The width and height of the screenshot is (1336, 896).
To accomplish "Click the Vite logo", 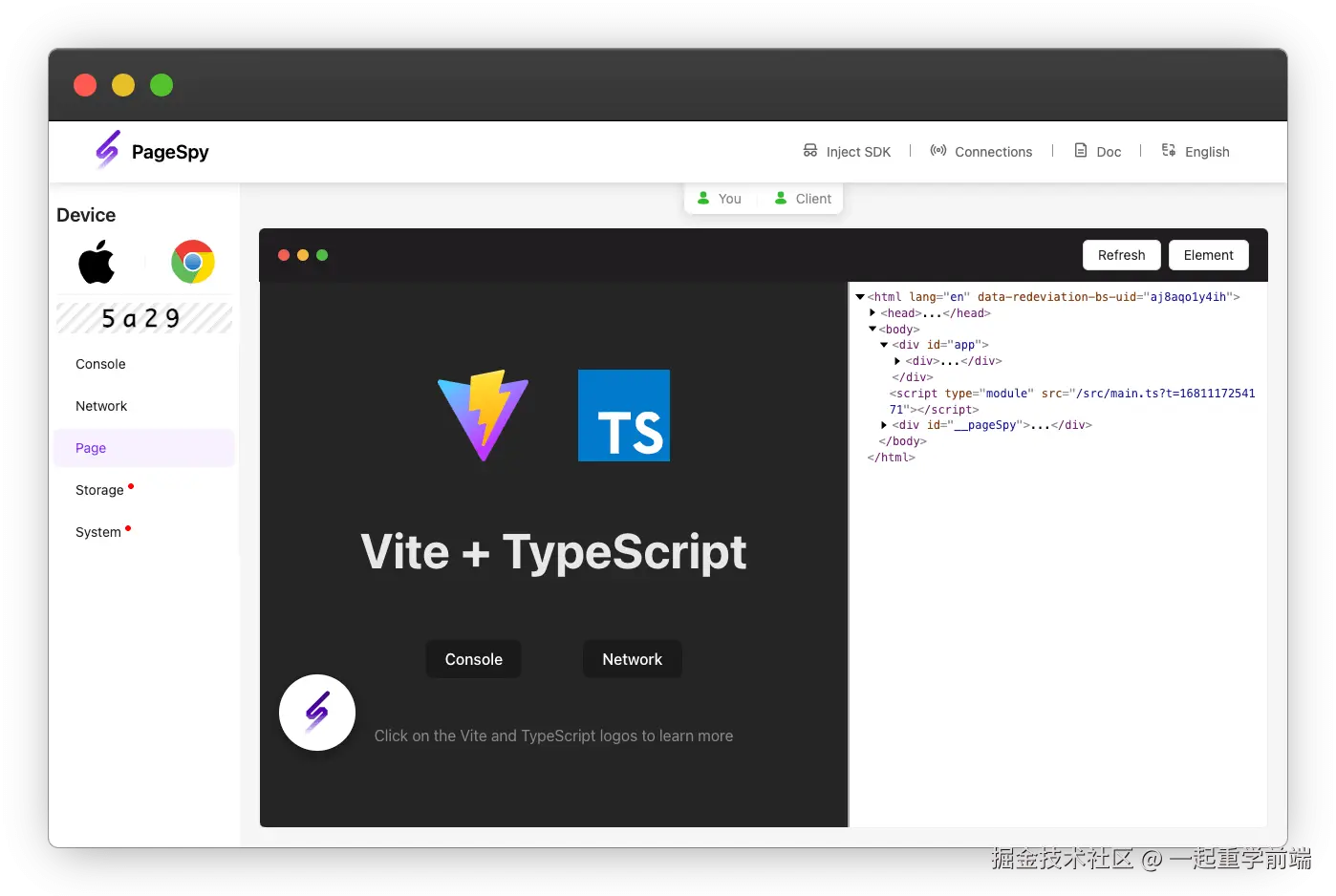I will pyautogui.click(x=484, y=416).
